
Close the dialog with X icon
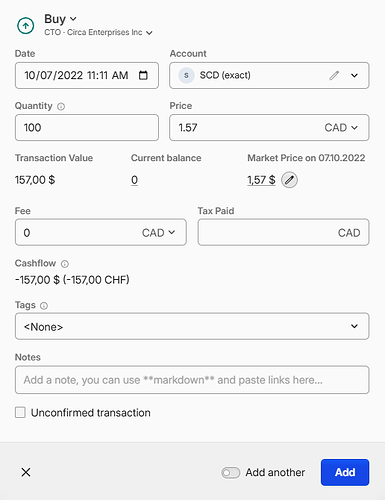coord(26,472)
